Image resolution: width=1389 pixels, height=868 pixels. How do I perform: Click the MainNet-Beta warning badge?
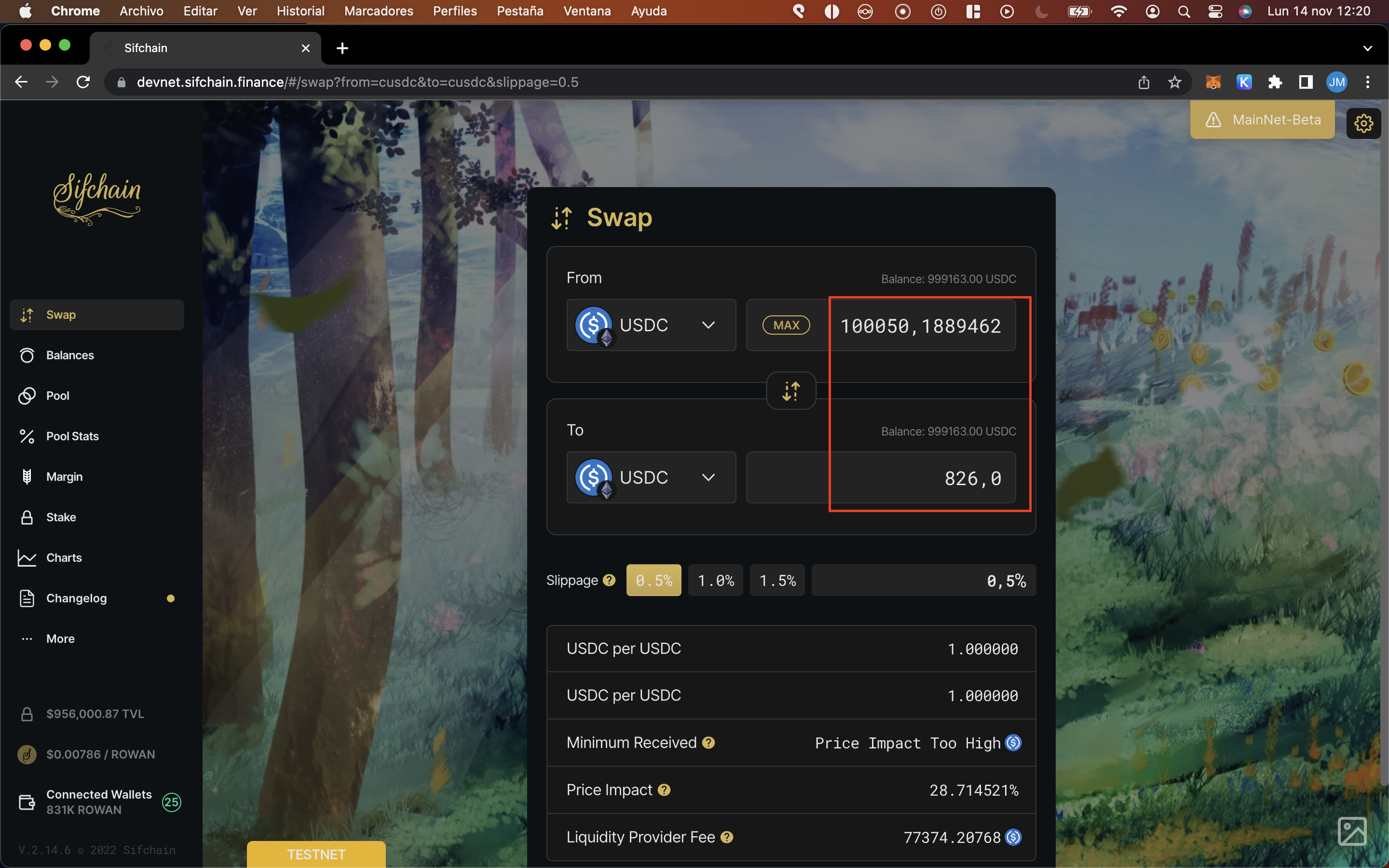click(1262, 120)
